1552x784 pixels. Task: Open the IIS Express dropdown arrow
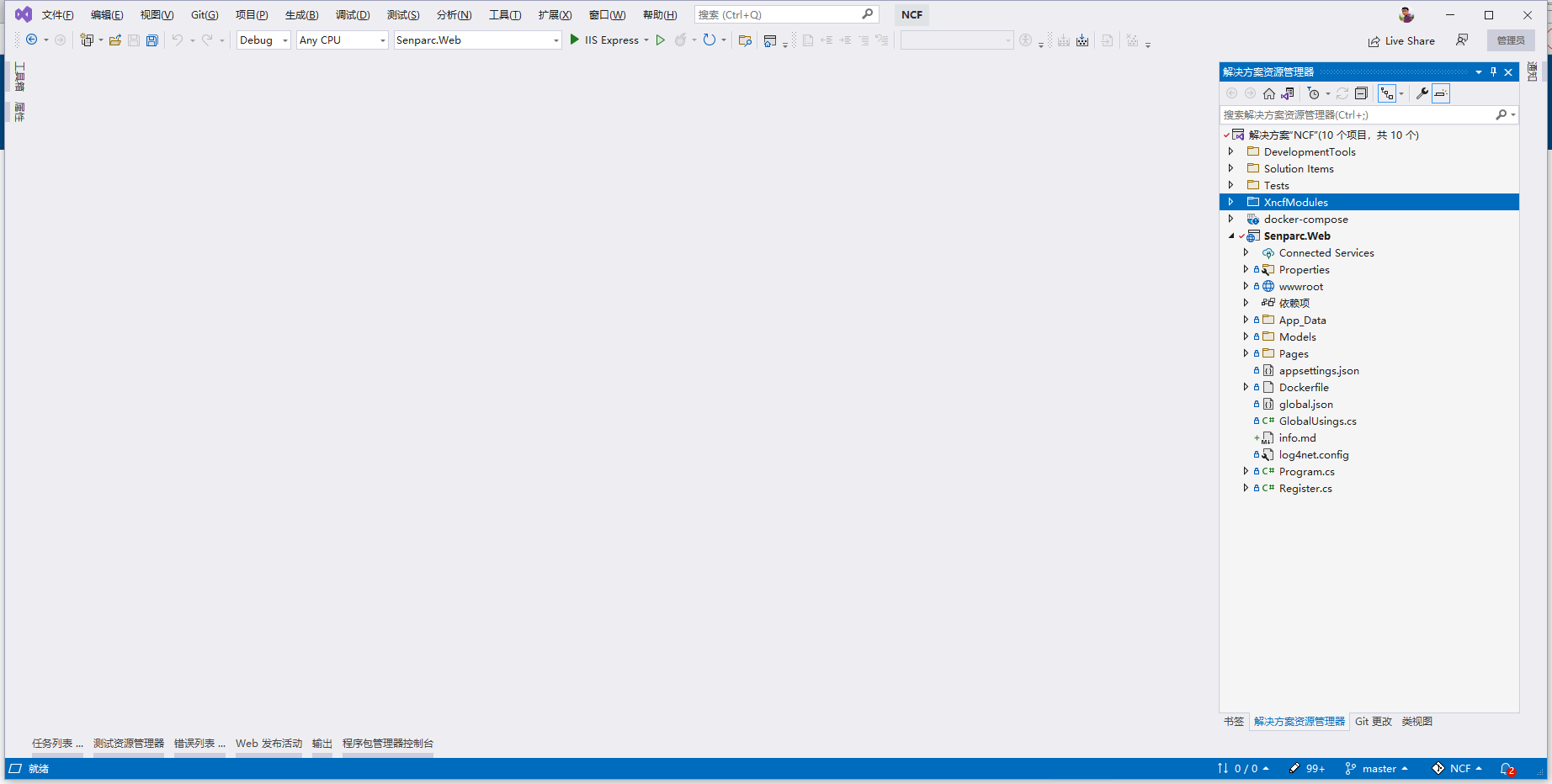coord(646,40)
